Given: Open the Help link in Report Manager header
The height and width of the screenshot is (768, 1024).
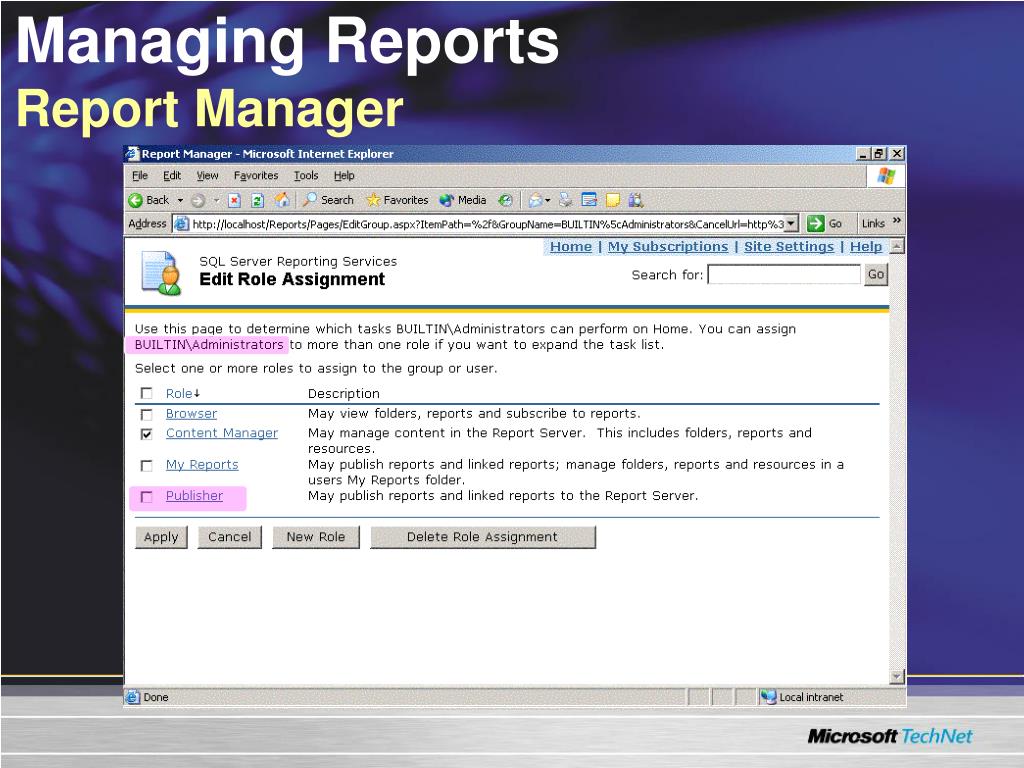Looking at the screenshot, I should 866,247.
